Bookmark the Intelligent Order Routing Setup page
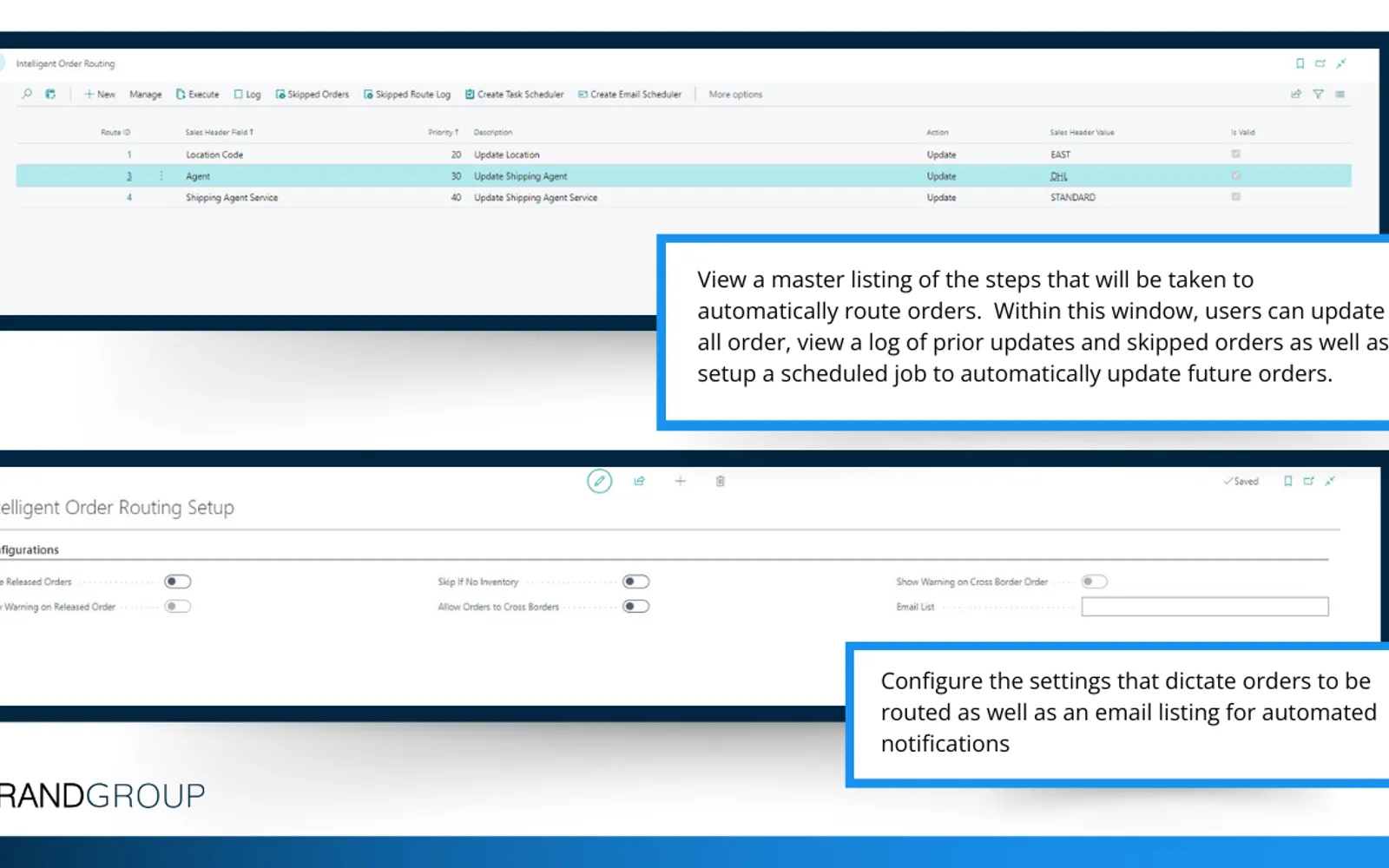The width and height of the screenshot is (1389, 868). [1287, 481]
